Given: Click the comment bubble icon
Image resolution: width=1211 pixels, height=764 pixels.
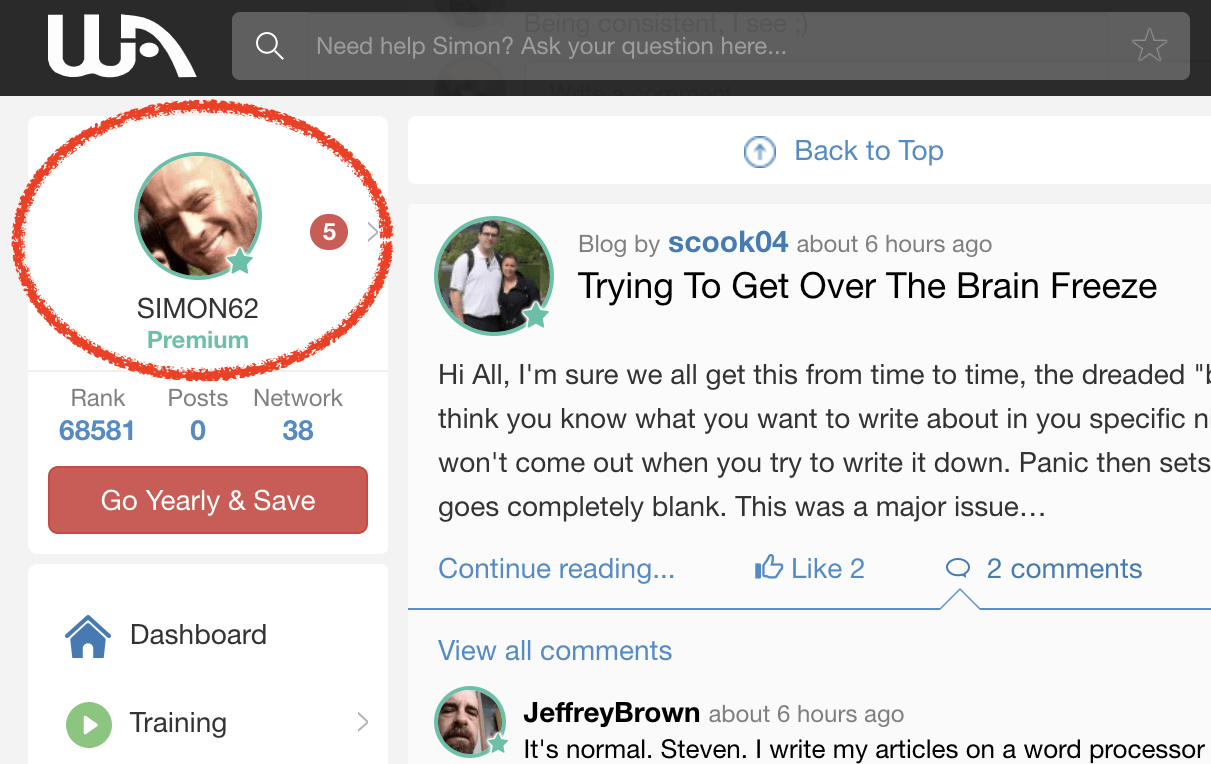Looking at the screenshot, I should pos(958,569).
